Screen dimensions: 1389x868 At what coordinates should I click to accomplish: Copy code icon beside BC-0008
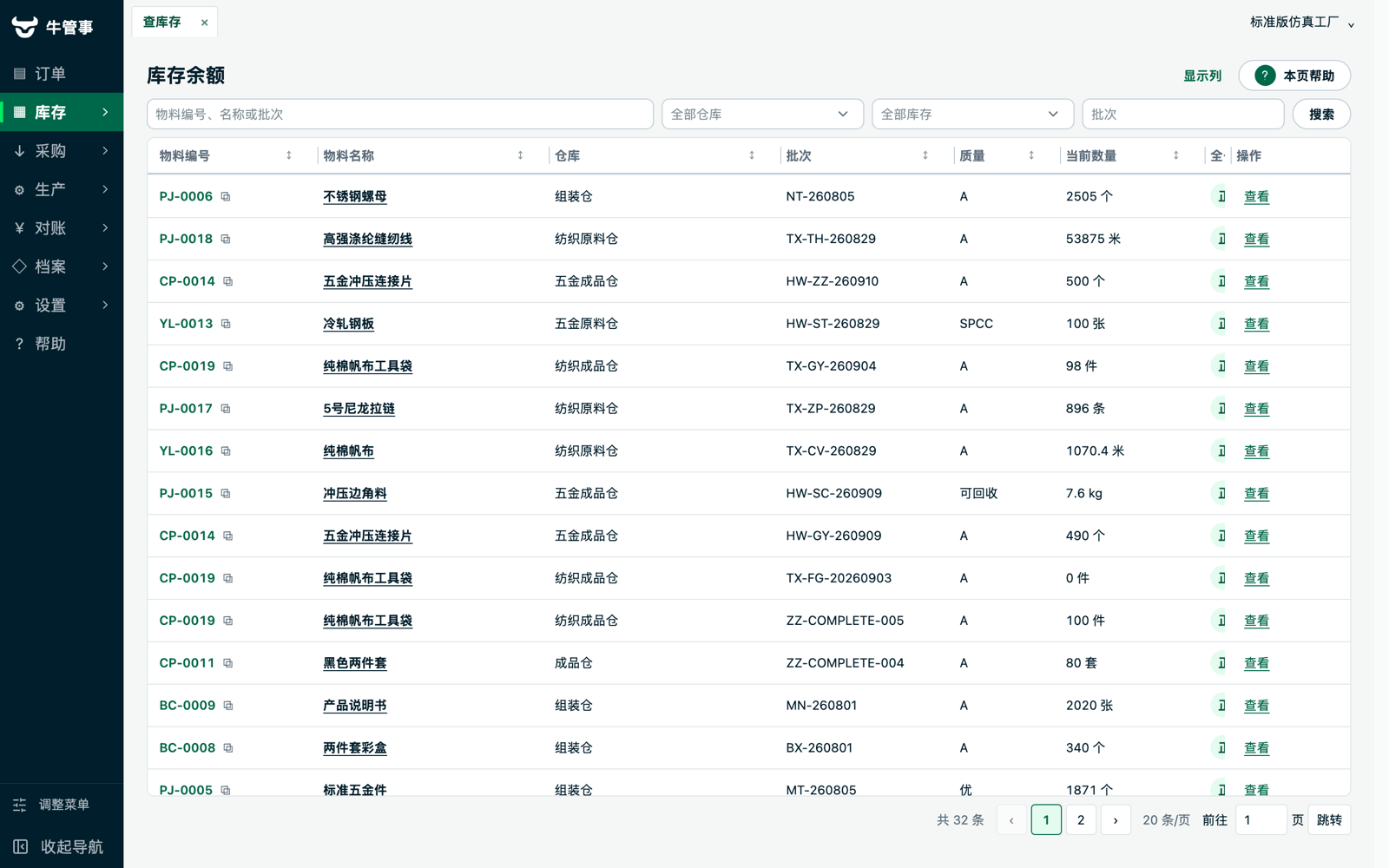point(228,748)
